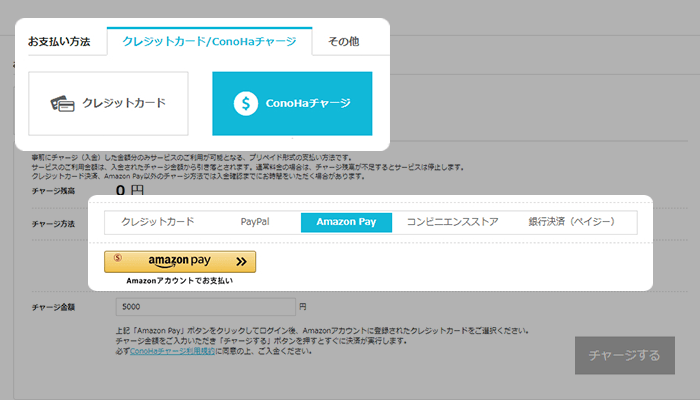
Task: Click the チャージ残高 label
Action: point(53,191)
